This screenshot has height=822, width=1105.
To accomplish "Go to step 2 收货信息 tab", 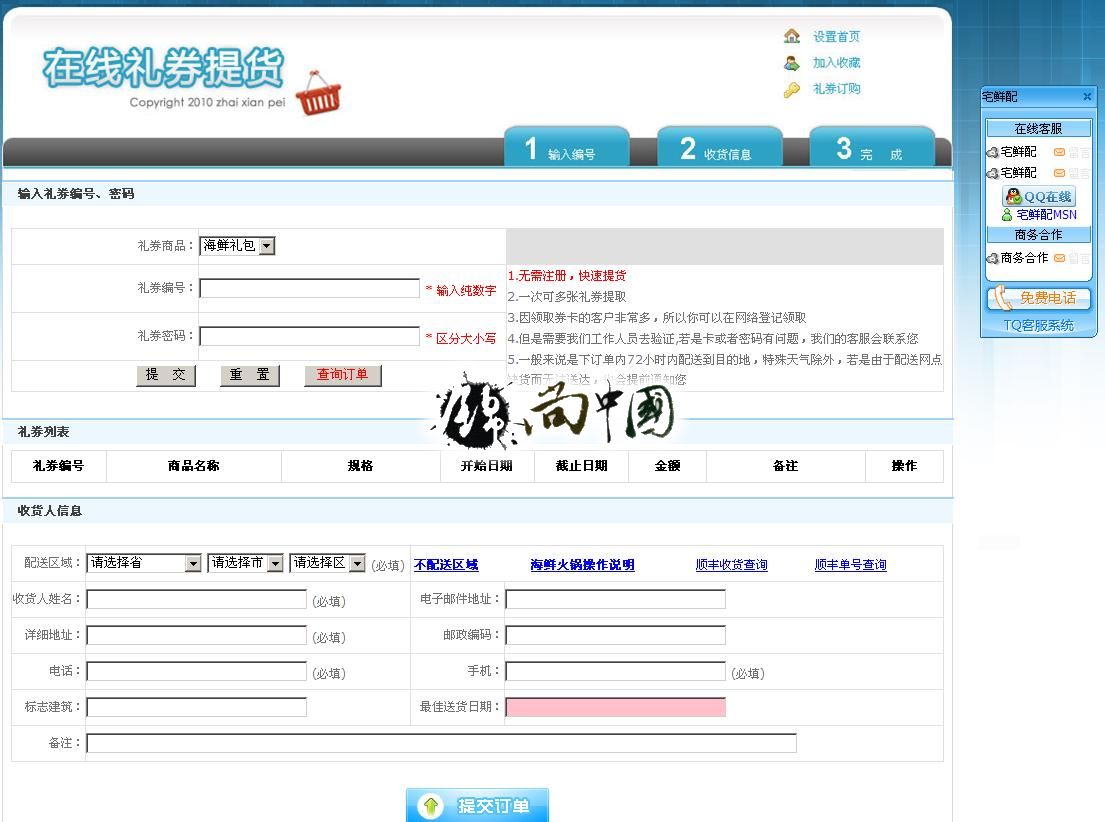I will pyautogui.click(x=720, y=147).
